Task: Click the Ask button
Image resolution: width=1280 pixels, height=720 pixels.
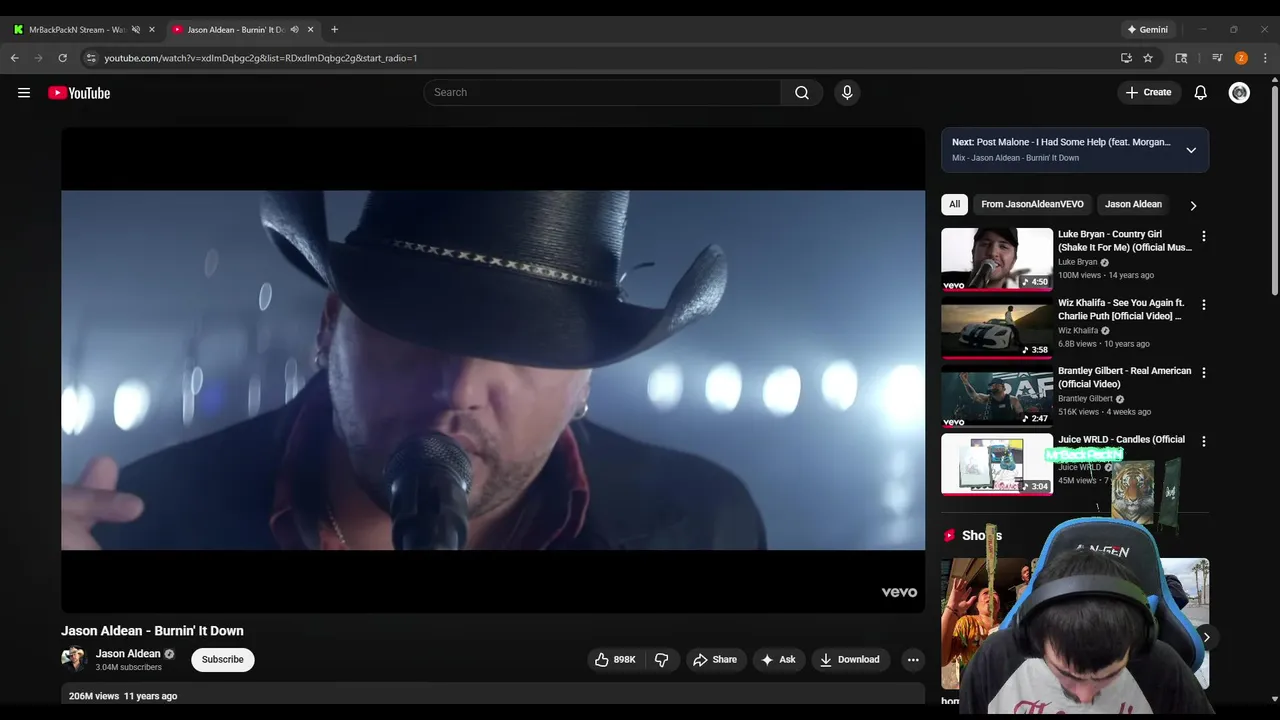Action: [778, 660]
